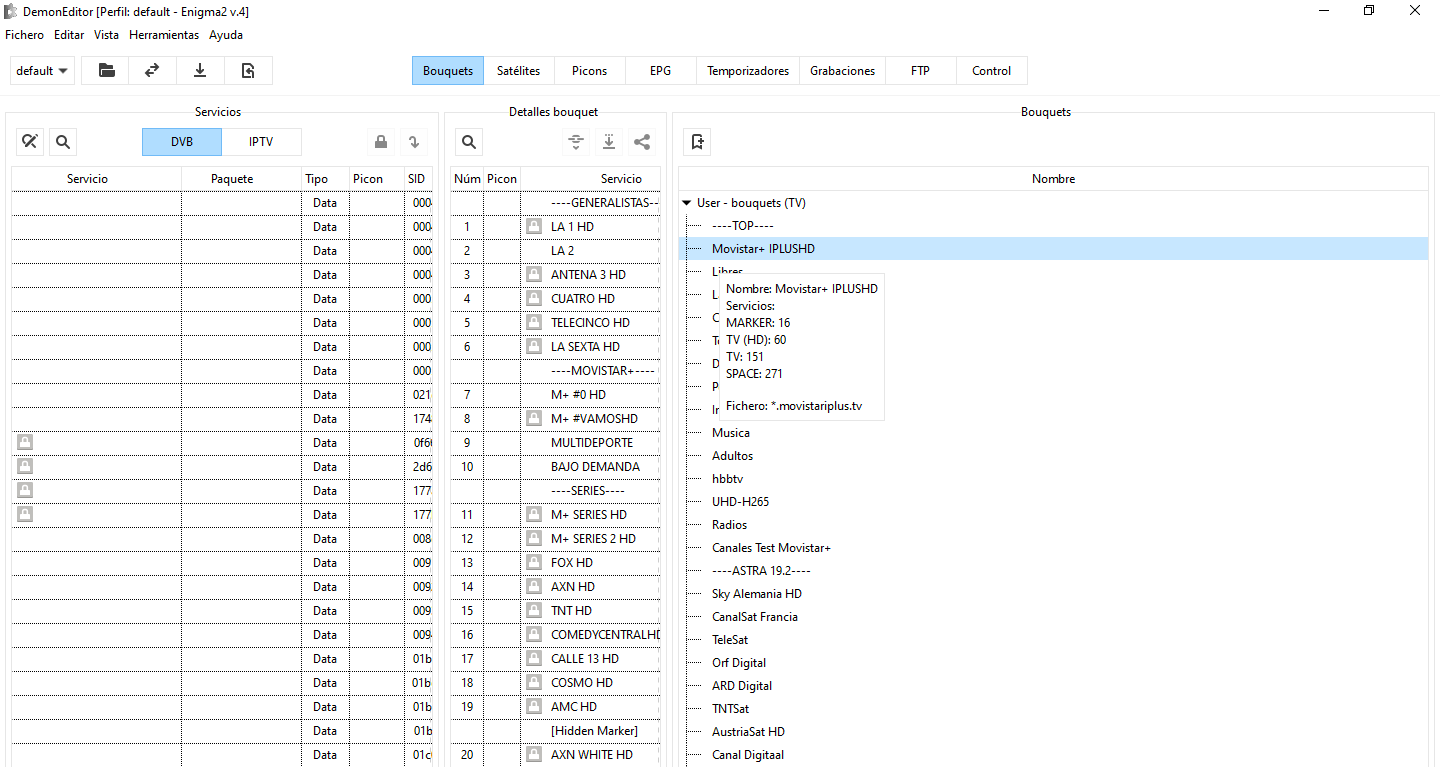Click the download icon in top toolbar
This screenshot has width=1440, height=767.
(200, 71)
